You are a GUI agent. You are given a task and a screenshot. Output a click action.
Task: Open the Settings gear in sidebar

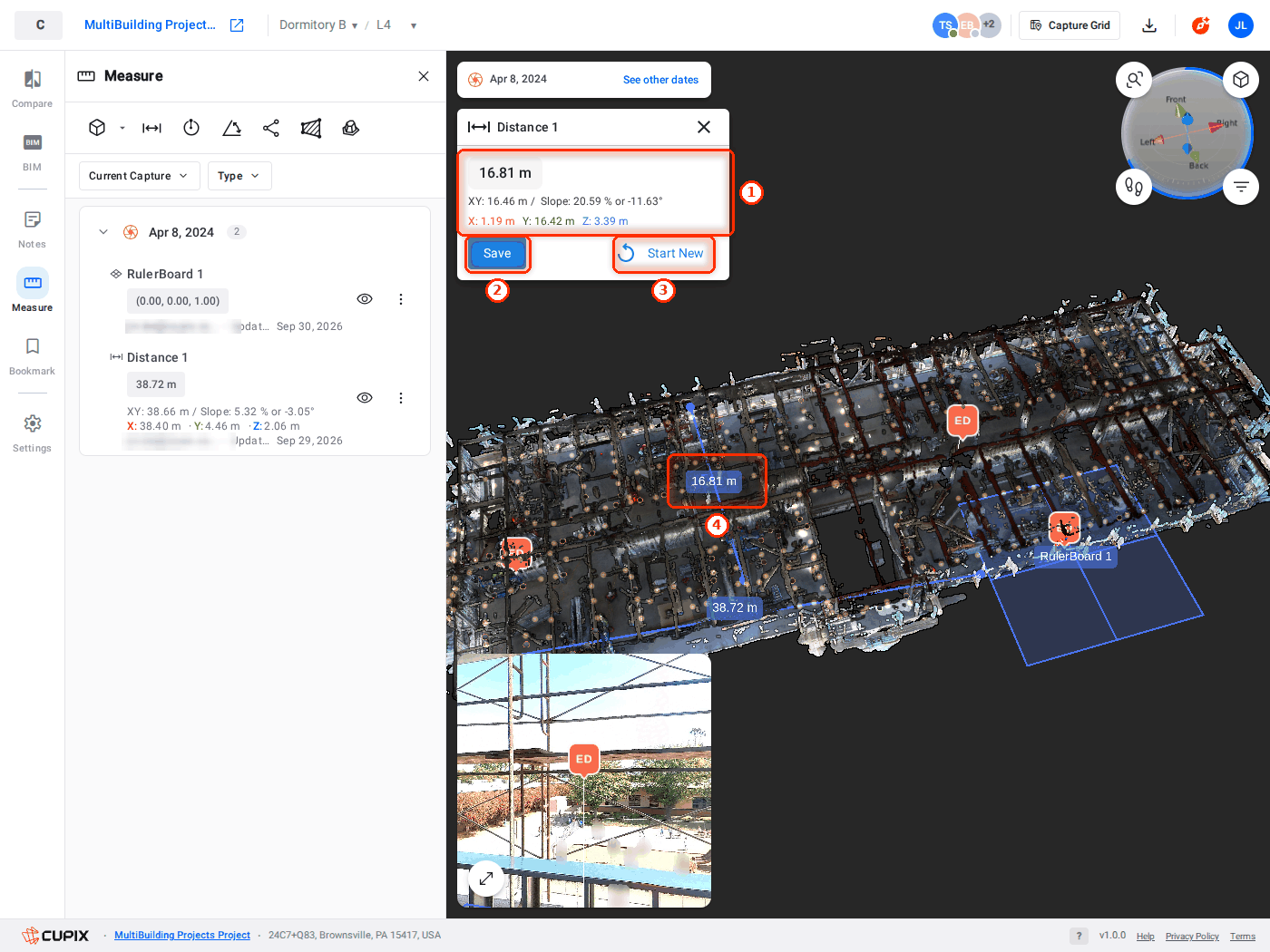[x=32, y=432]
